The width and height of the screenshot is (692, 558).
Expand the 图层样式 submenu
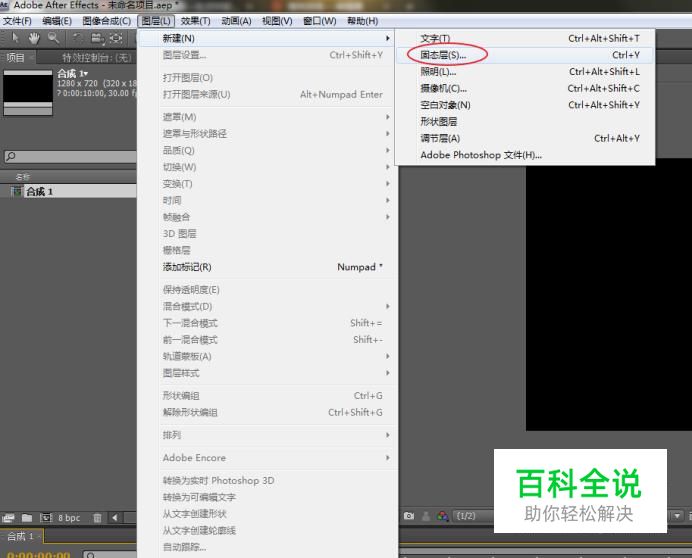(x=267, y=373)
